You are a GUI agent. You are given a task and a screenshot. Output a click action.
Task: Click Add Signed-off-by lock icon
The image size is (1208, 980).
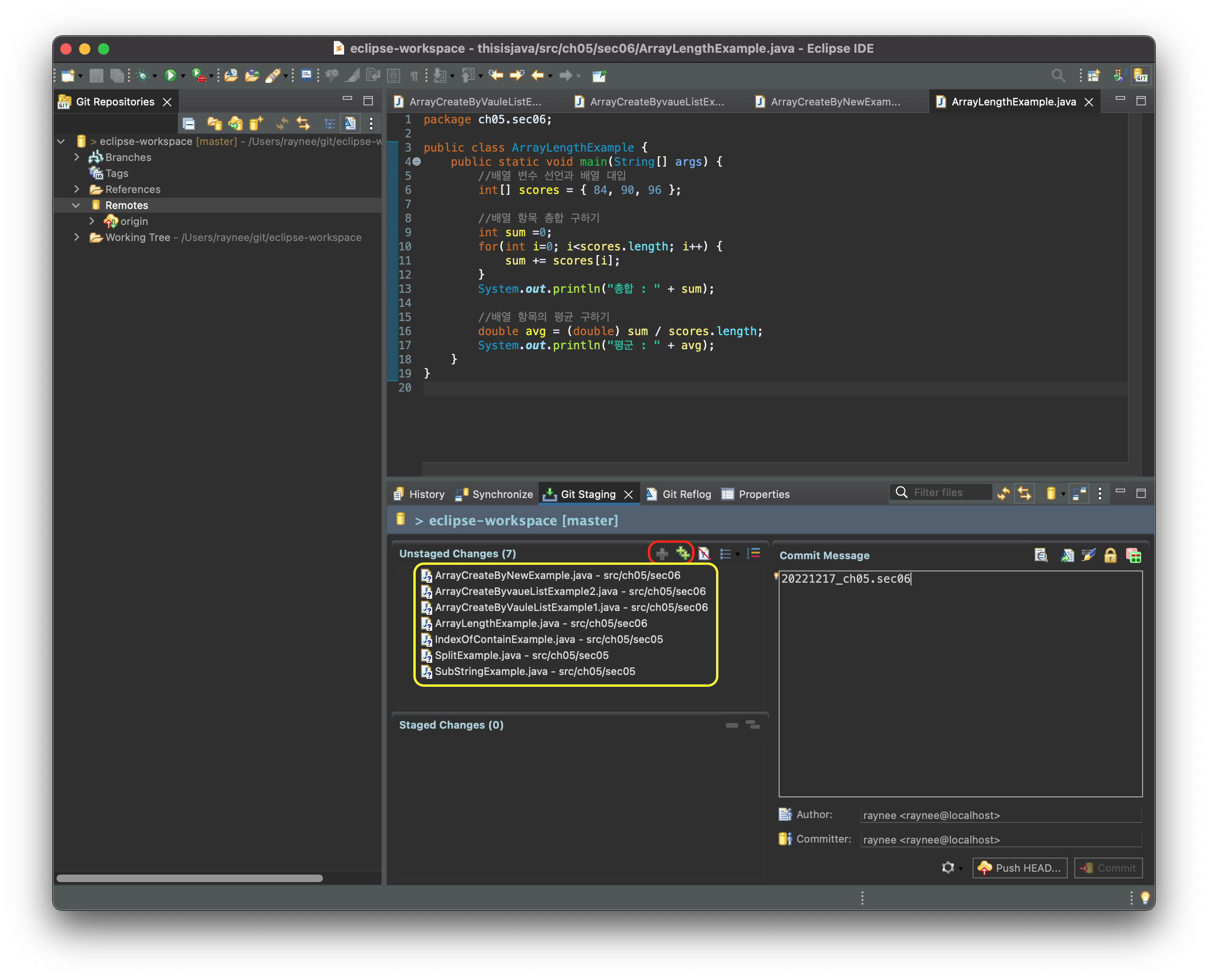tap(1110, 555)
